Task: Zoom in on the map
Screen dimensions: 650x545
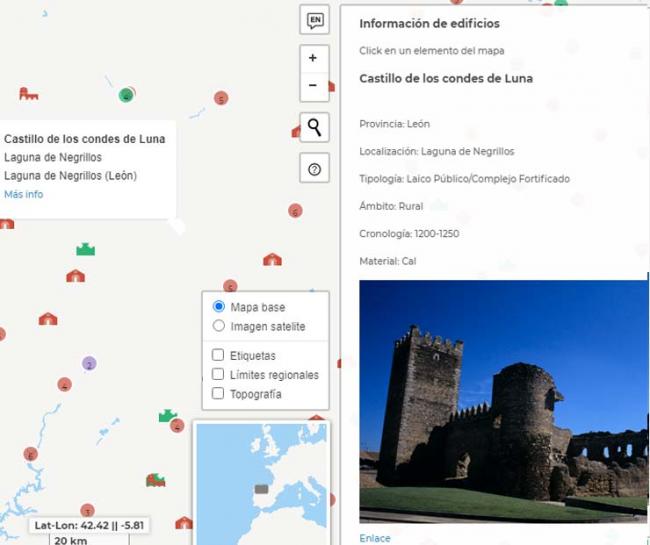Action: pyautogui.click(x=313, y=58)
